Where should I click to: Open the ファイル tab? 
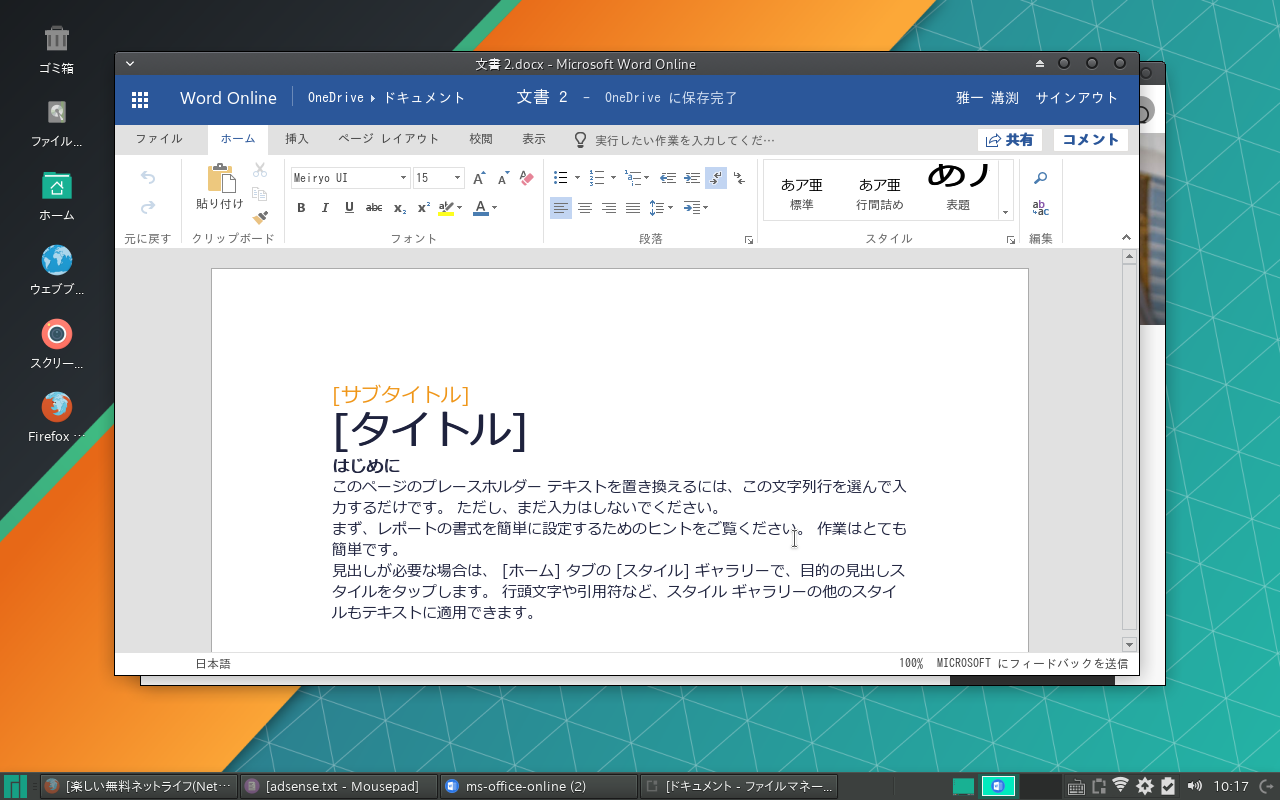point(159,140)
